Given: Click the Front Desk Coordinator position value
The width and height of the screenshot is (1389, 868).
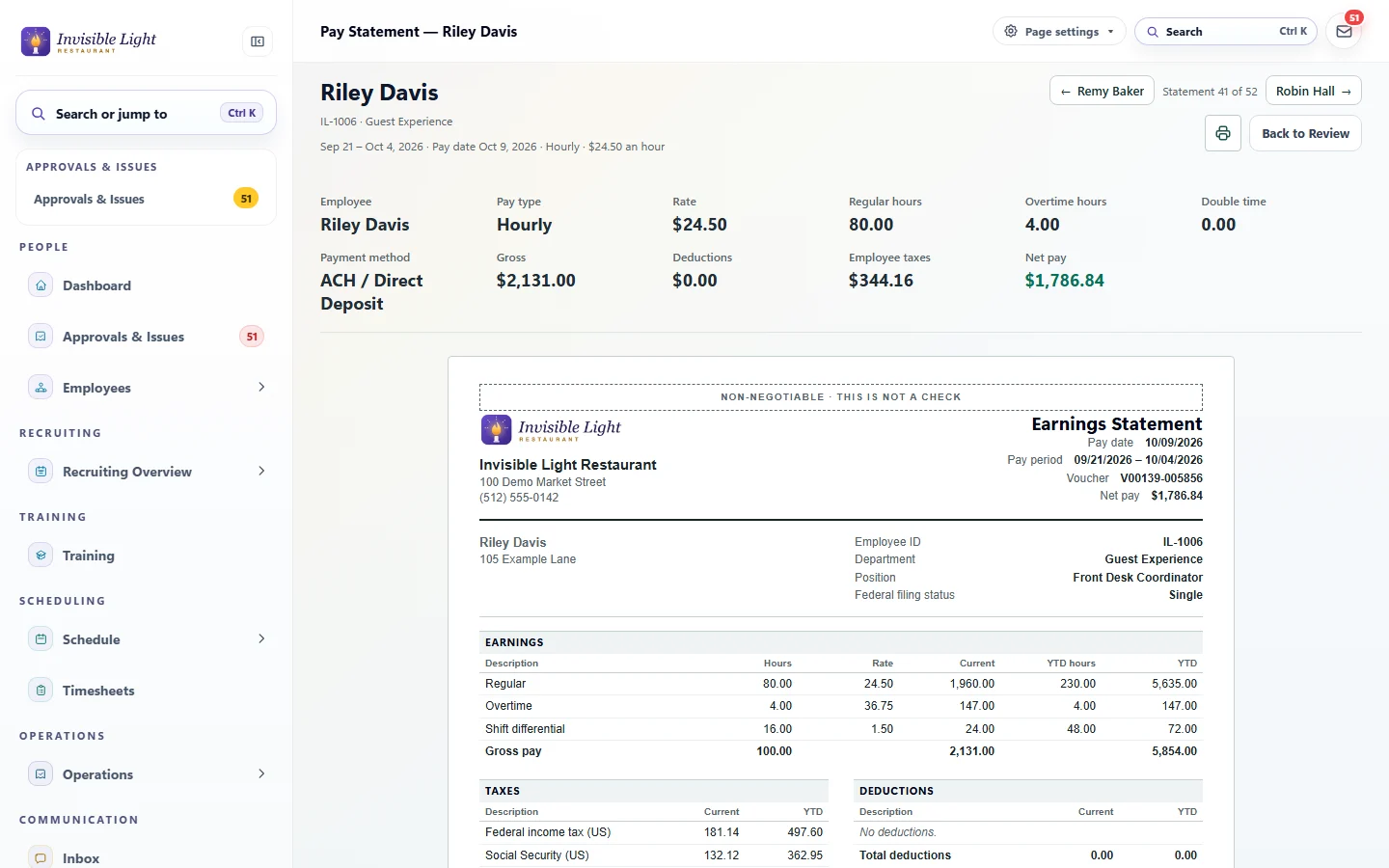Looking at the screenshot, I should pyautogui.click(x=1138, y=578).
